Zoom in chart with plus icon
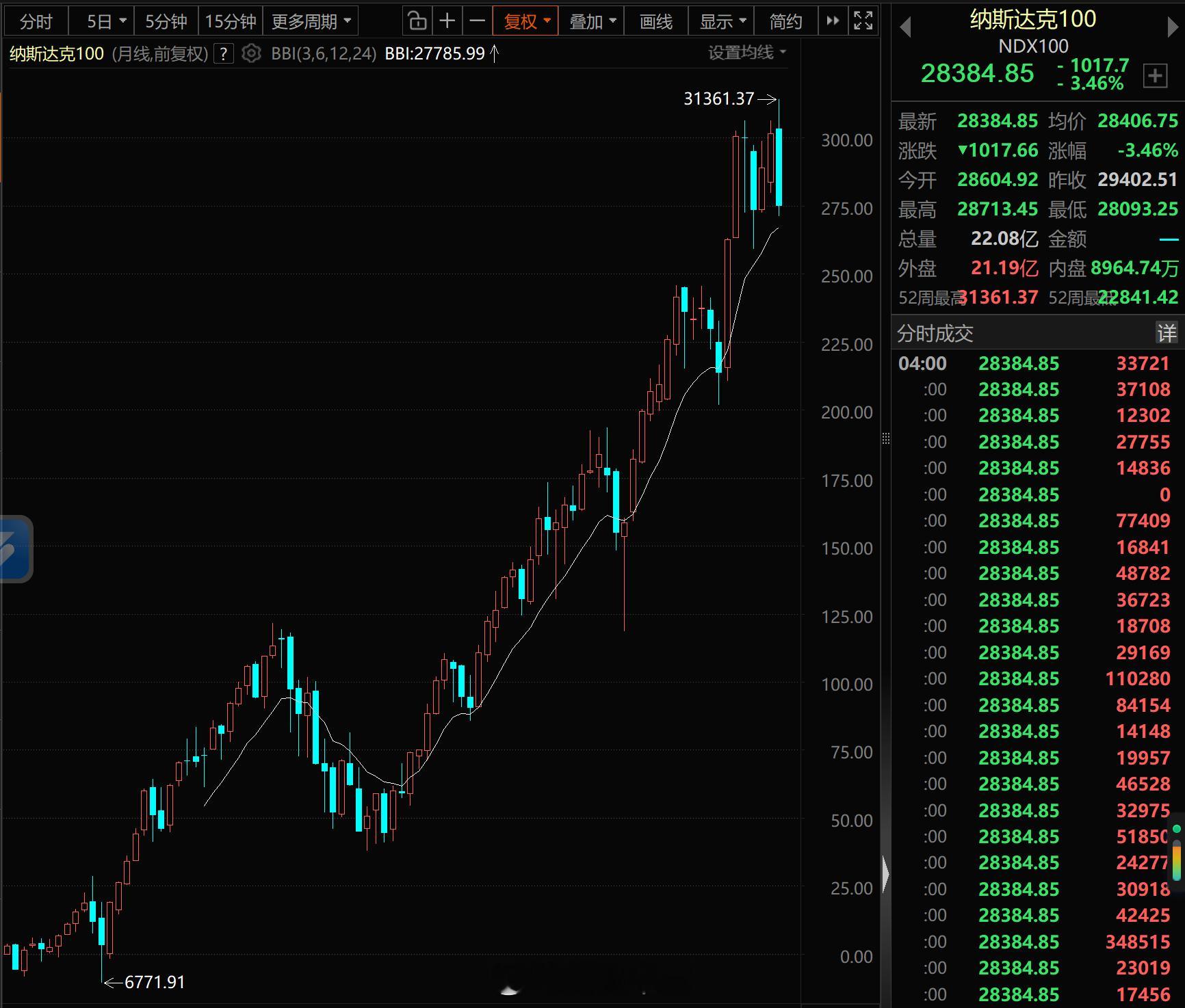 click(447, 21)
